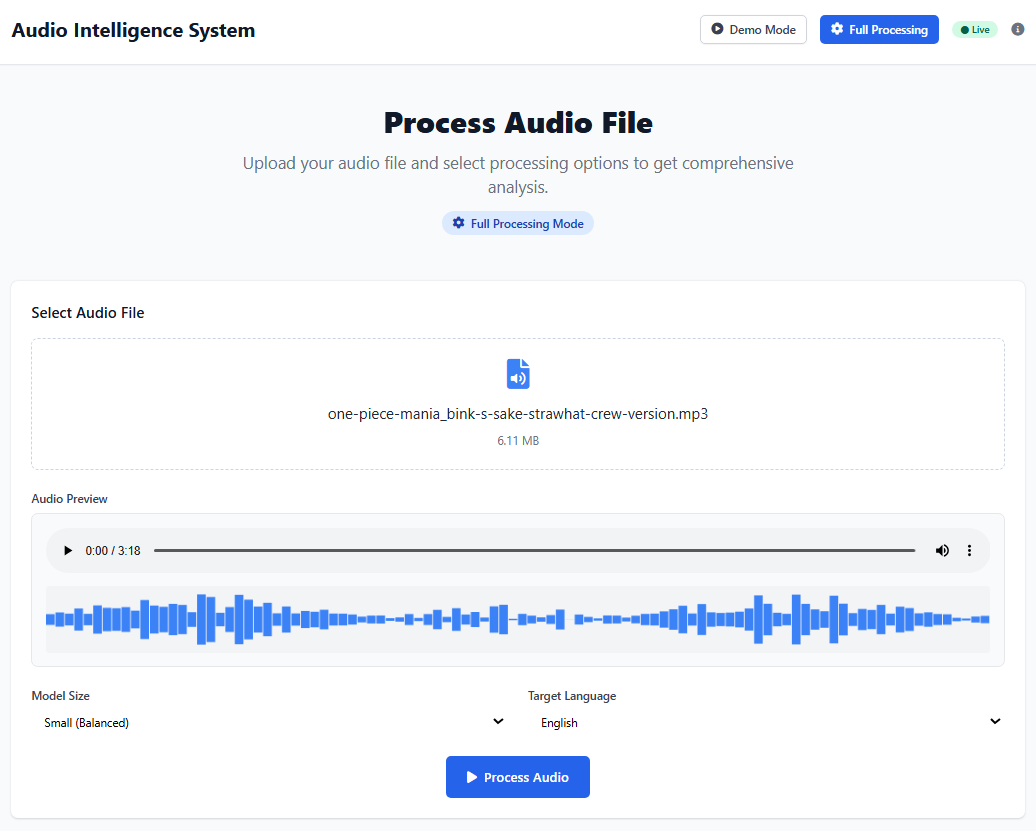Seek on the audio progress slider
Viewport: 1036px width, 831px height.
pos(534,551)
